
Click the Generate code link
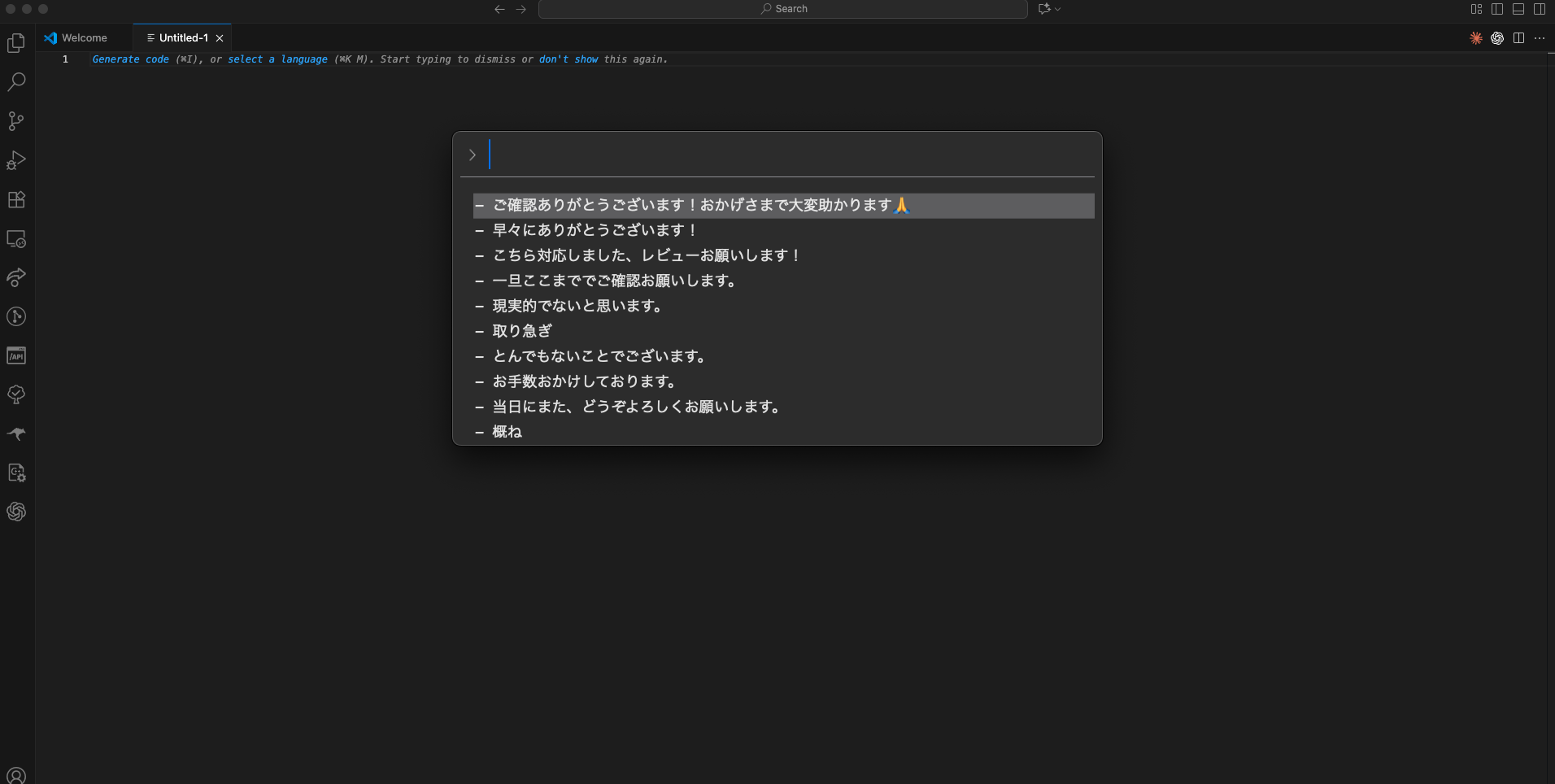coord(131,59)
